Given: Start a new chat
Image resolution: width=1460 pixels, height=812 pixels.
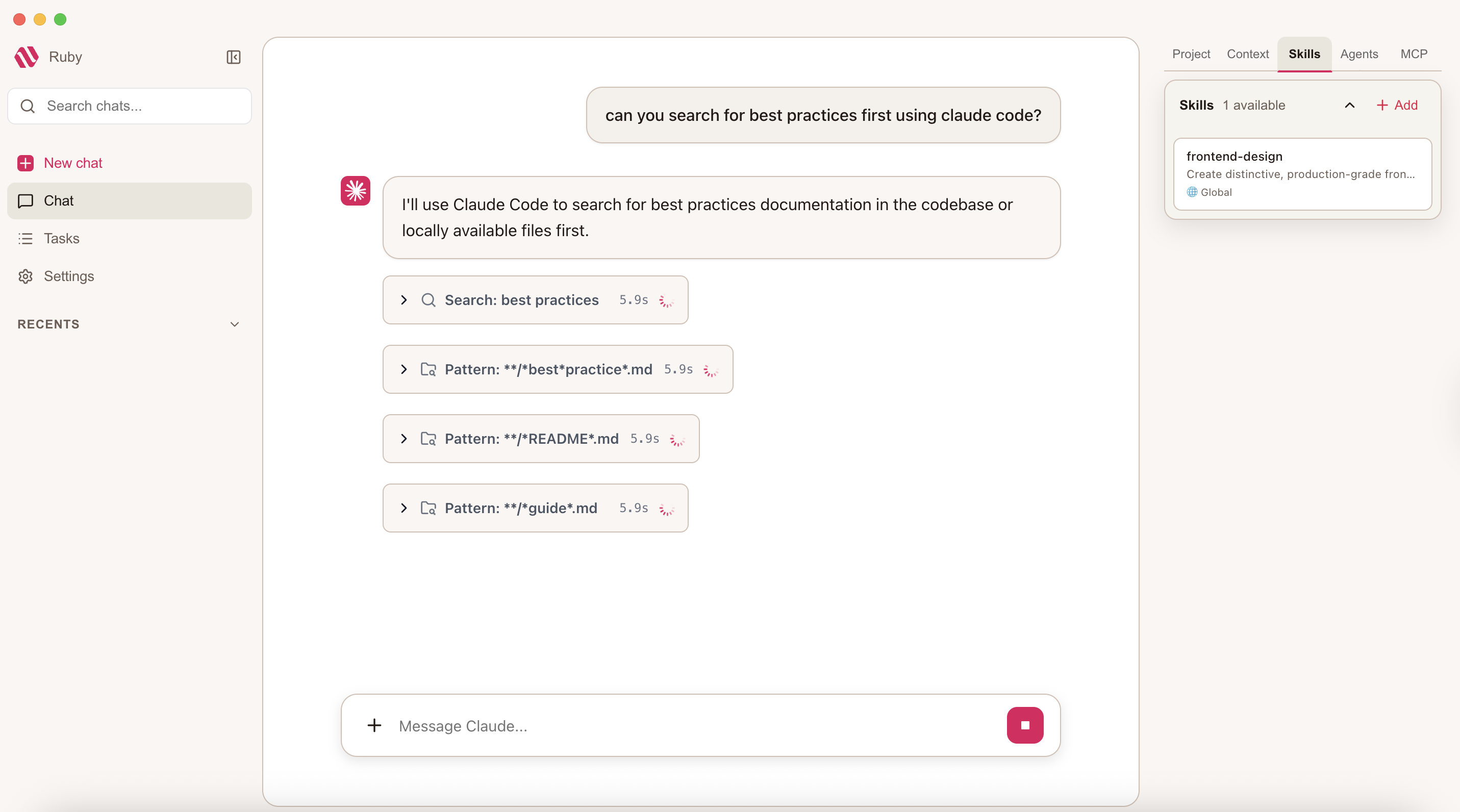Looking at the screenshot, I should pos(73,163).
